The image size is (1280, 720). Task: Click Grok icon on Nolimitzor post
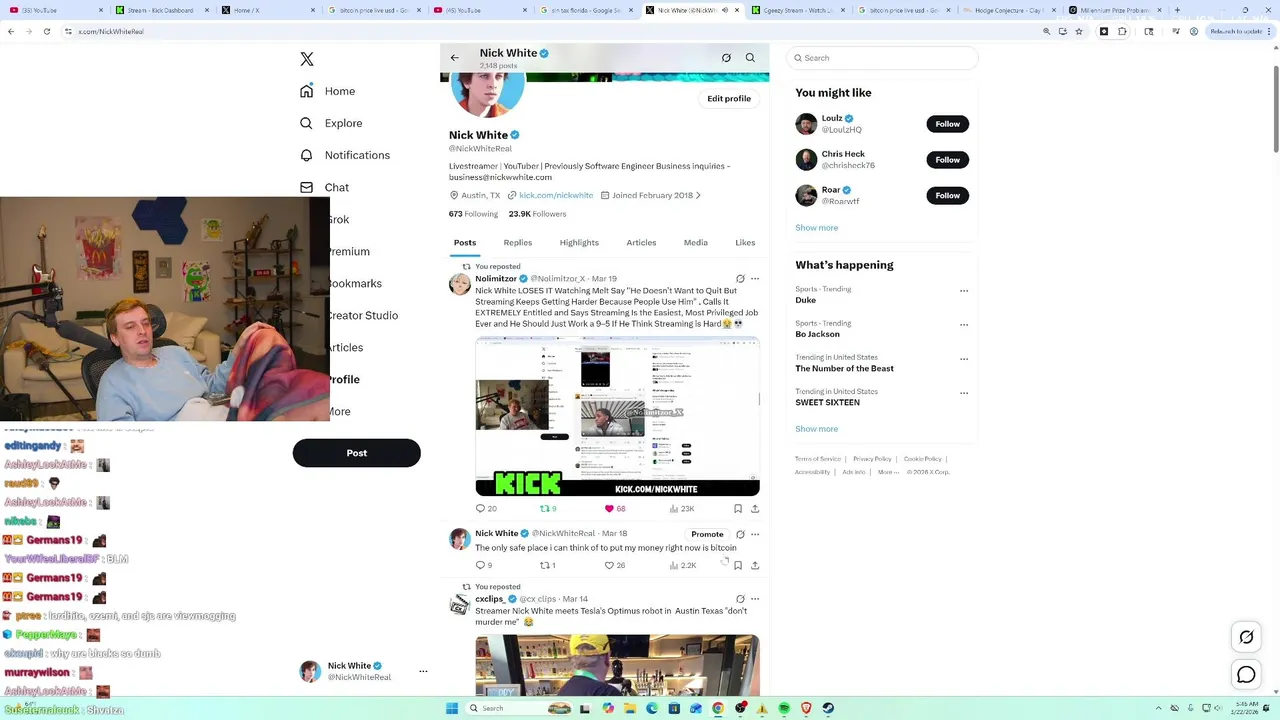coord(740,279)
